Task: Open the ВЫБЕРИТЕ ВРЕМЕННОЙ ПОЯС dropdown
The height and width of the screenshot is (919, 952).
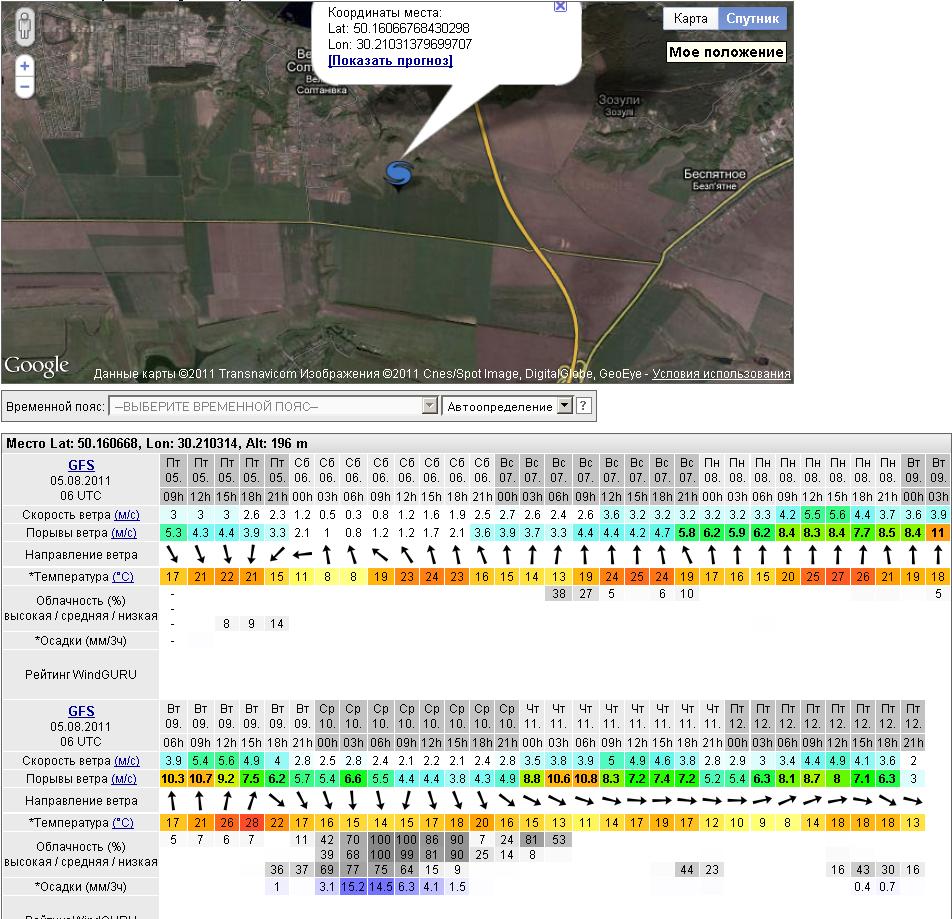Action: click(x=274, y=406)
